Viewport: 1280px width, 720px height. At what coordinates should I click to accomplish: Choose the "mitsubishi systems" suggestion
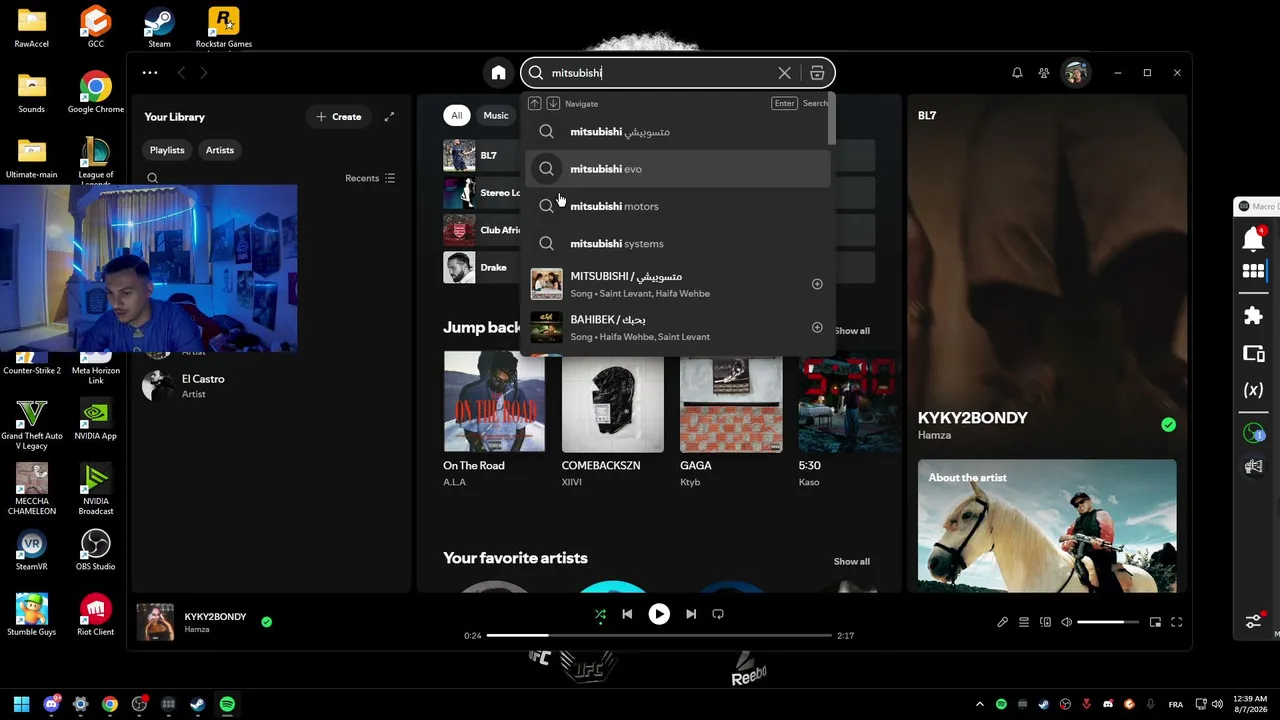(679, 244)
